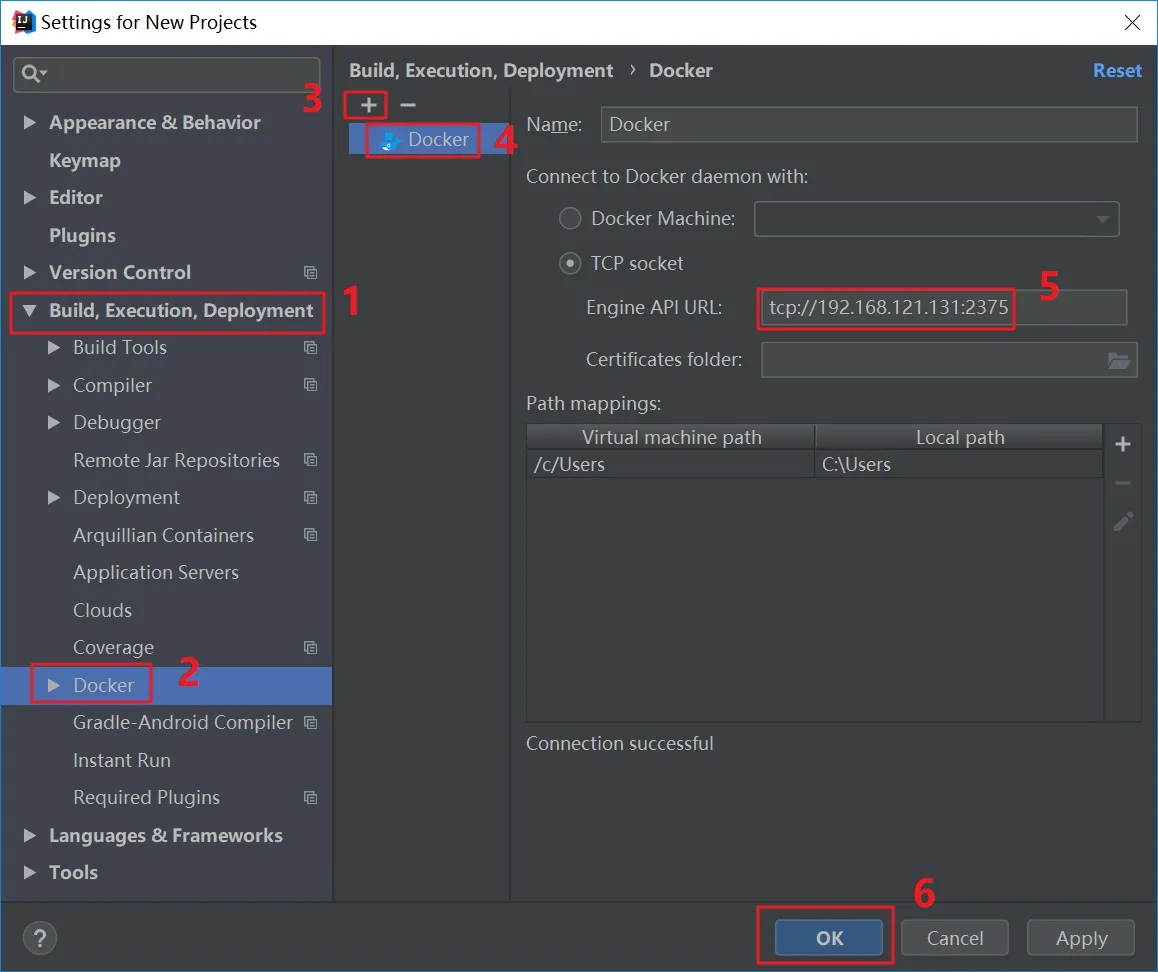Click project-level icon beside Coverage
The height and width of the screenshot is (972, 1158).
(310, 648)
